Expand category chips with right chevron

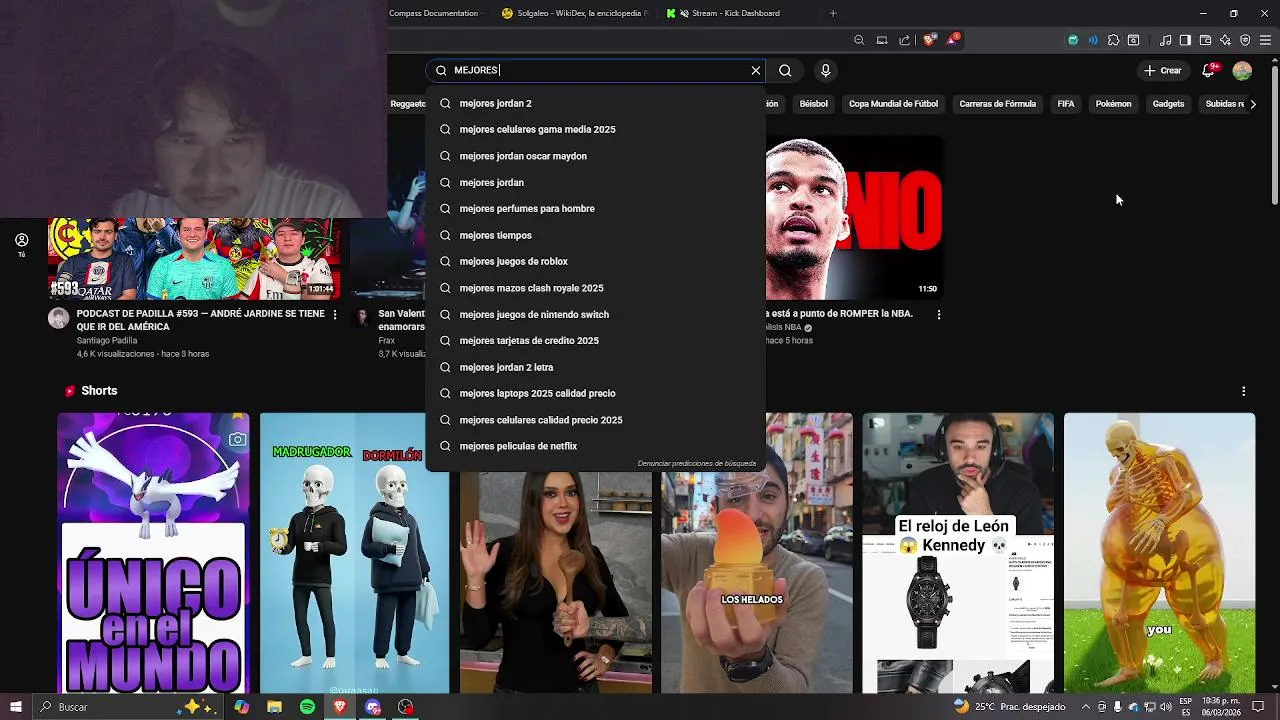[x=1253, y=104]
